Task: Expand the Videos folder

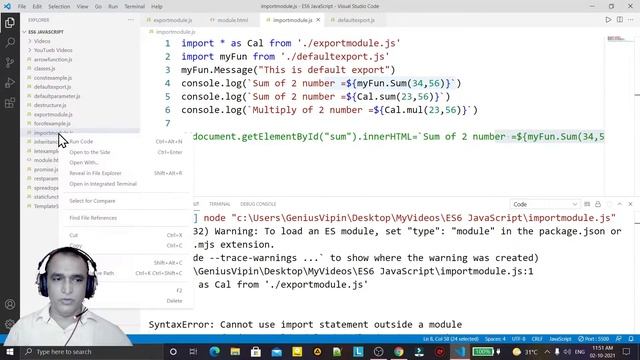Action: (x=42, y=41)
